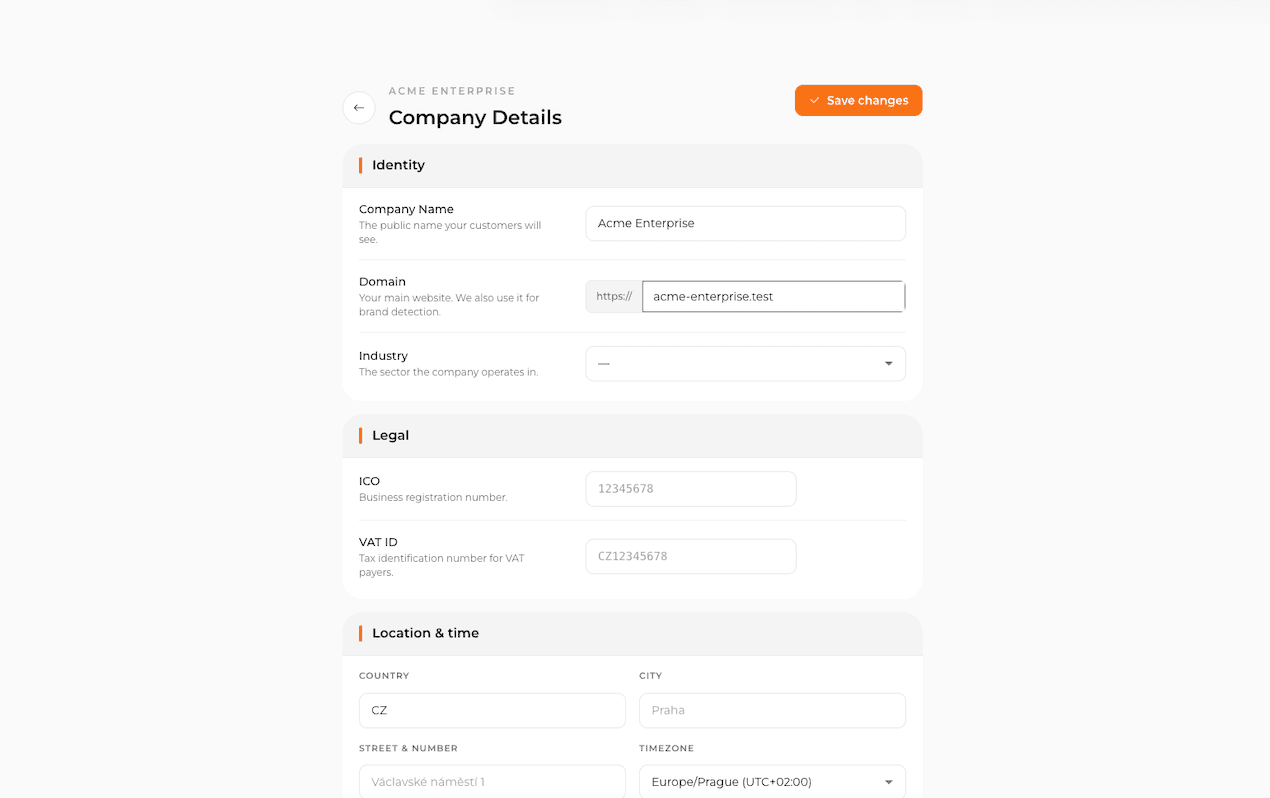Click the back arrow icon

click(359, 108)
